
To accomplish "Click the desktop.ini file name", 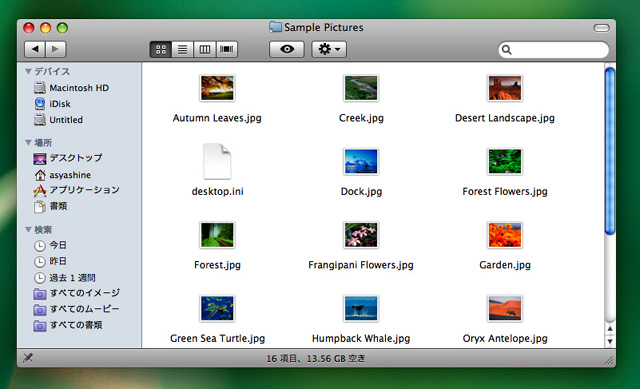I will point(218,191).
